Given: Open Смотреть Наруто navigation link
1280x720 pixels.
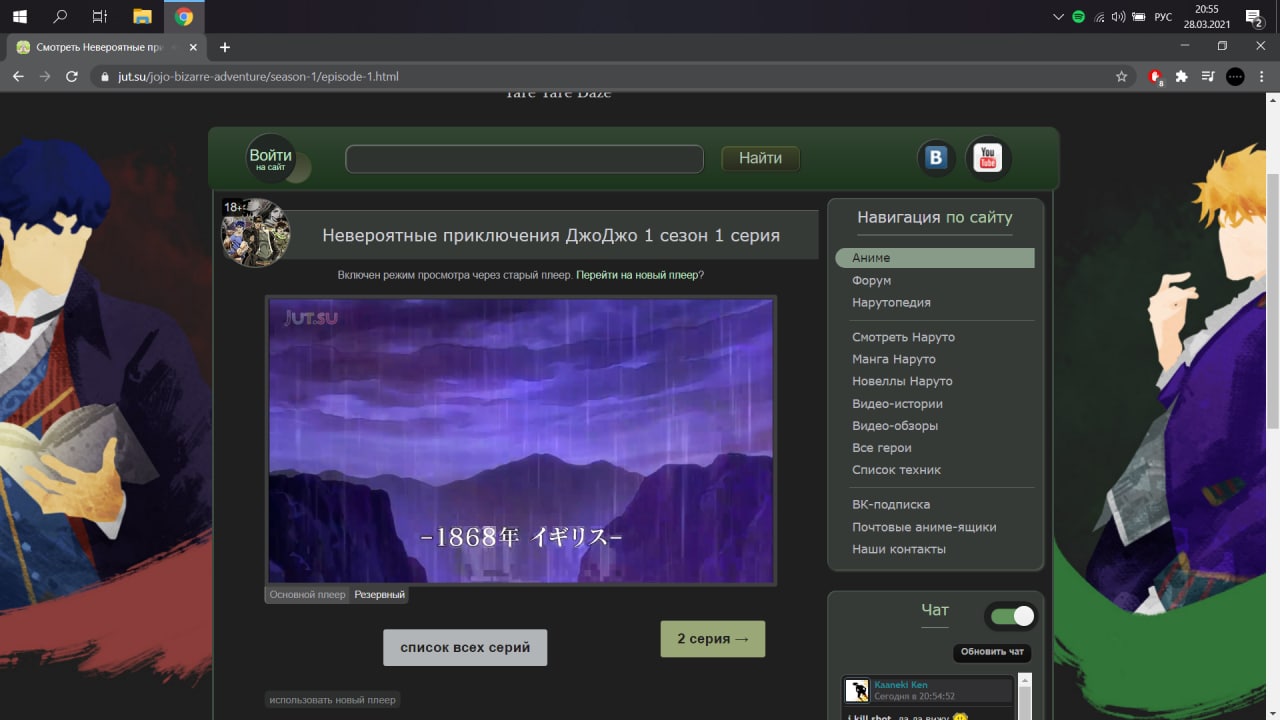Looking at the screenshot, I should [903, 337].
